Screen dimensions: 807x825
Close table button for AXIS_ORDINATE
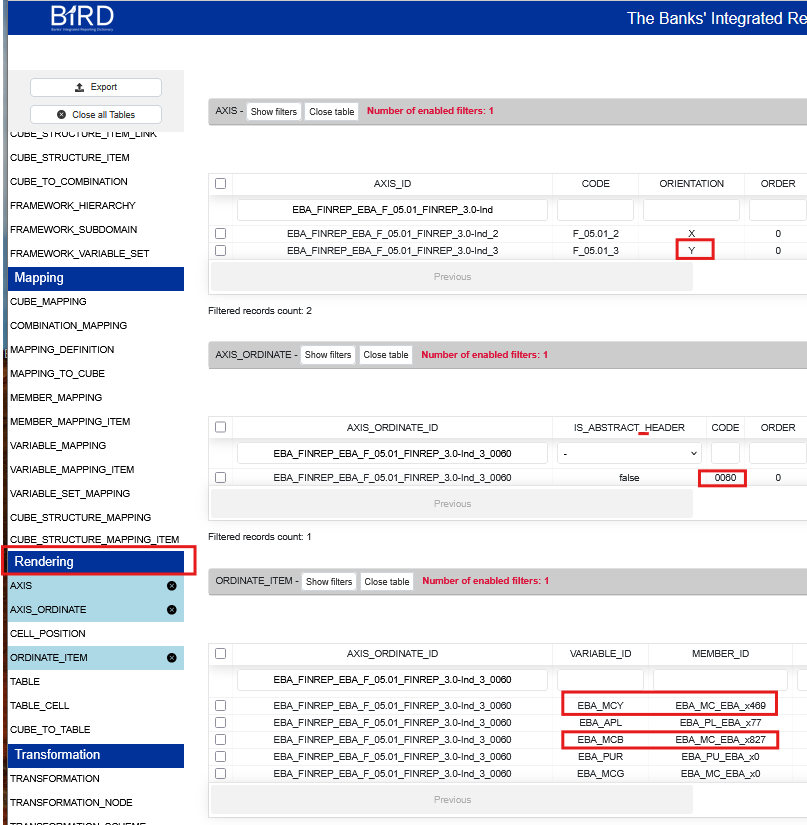click(386, 355)
